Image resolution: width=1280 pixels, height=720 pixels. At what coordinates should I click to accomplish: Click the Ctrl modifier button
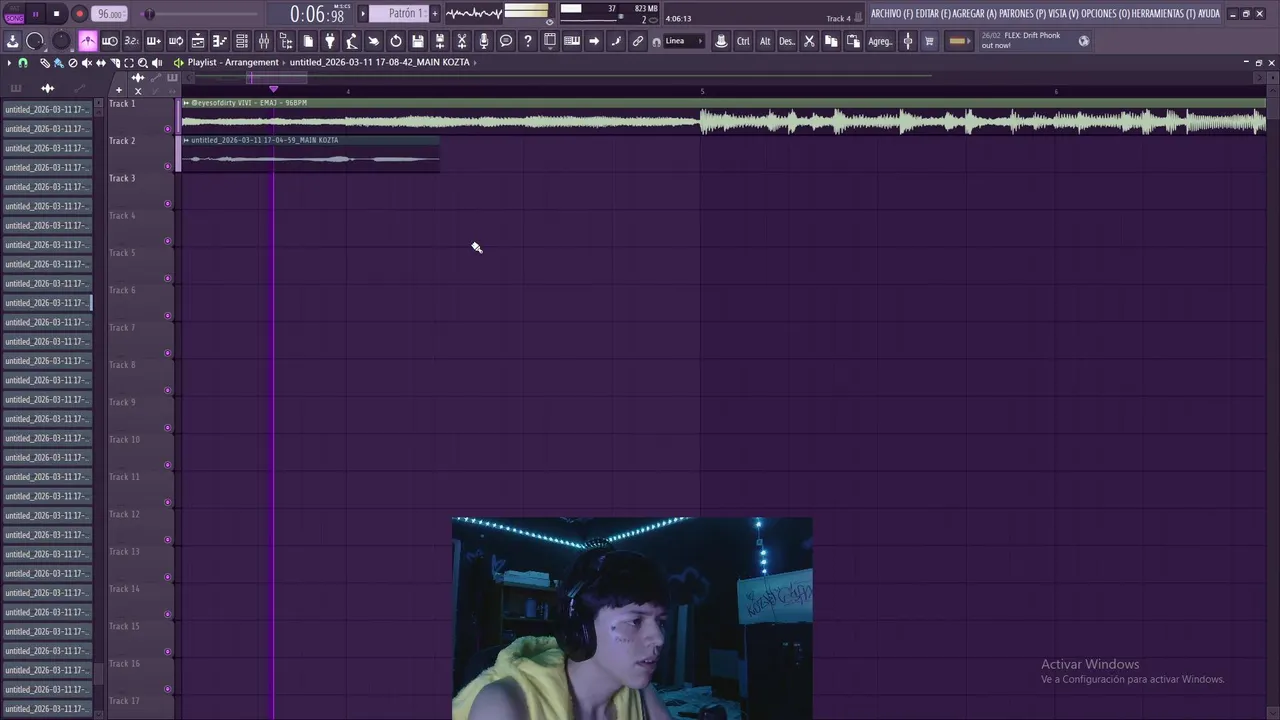pyautogui.click(x=743, y=41)
